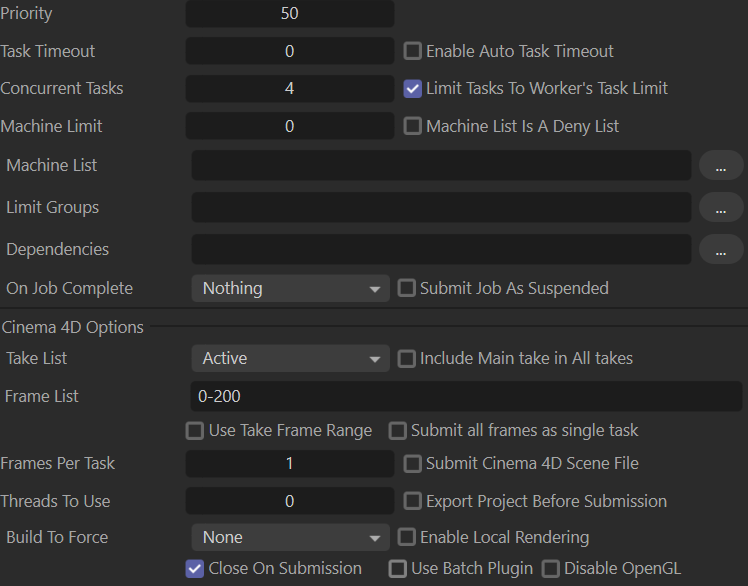
Task: Turn on Enable Local Rendering
Action: click(406, 538)
